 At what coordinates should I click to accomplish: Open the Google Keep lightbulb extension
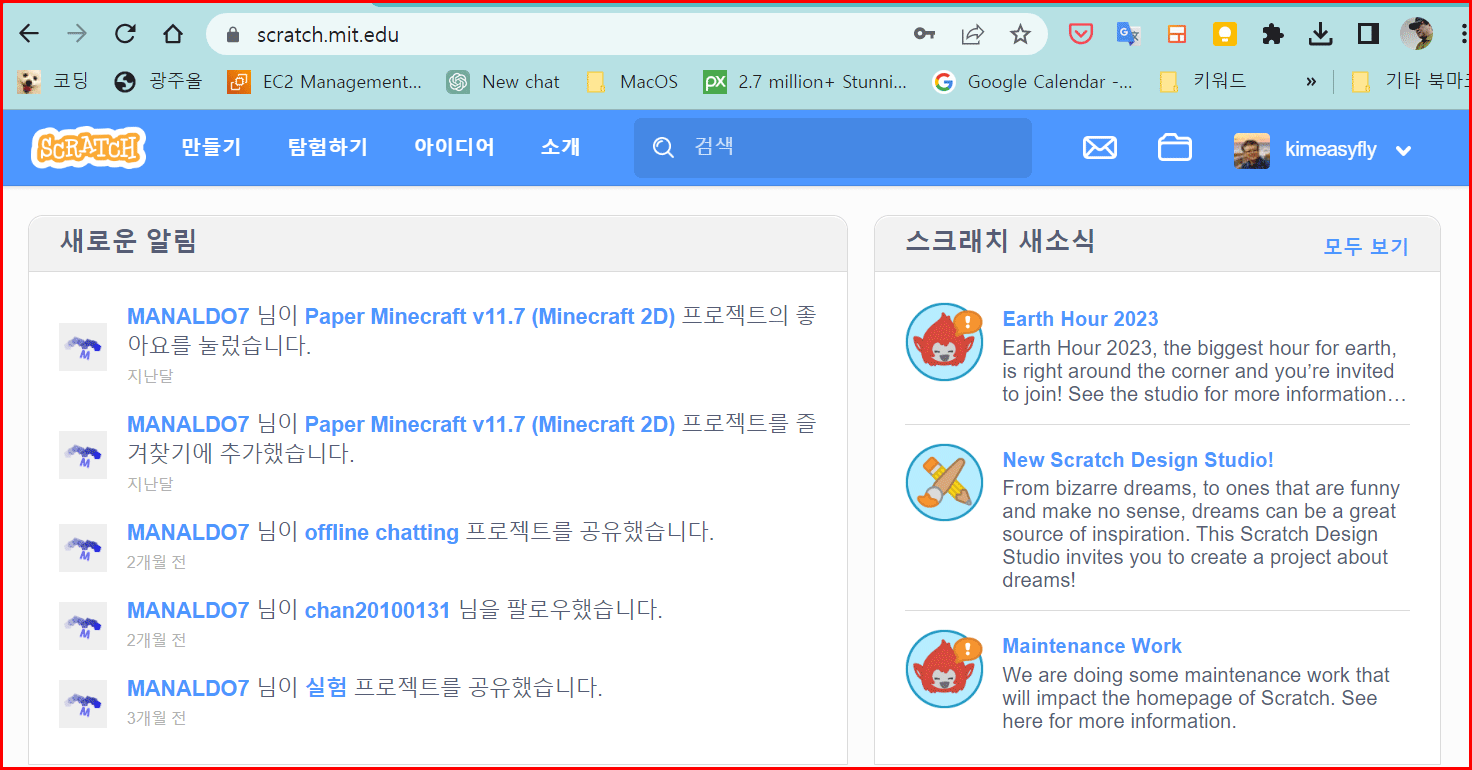(x=1225, y=35)
